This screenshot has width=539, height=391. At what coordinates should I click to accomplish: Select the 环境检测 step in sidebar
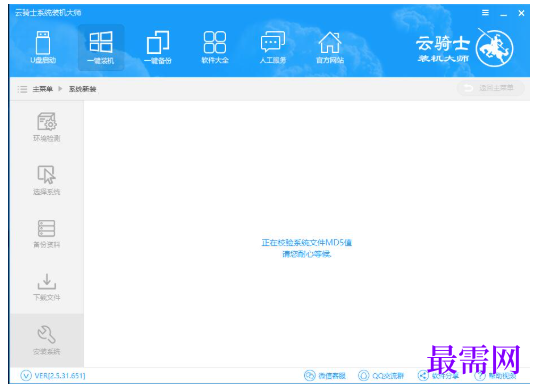point(47,127)
